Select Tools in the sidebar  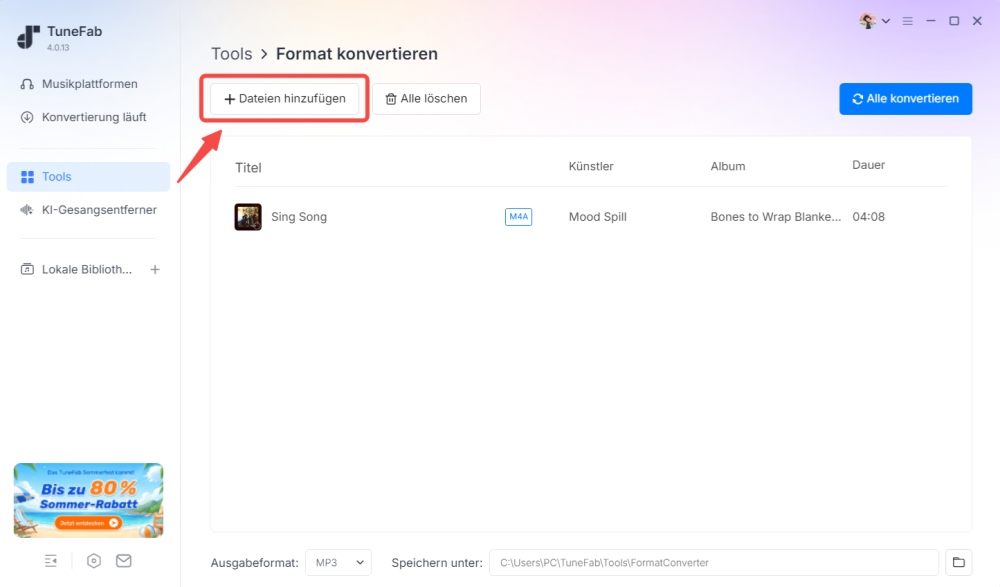coord(88,177)
